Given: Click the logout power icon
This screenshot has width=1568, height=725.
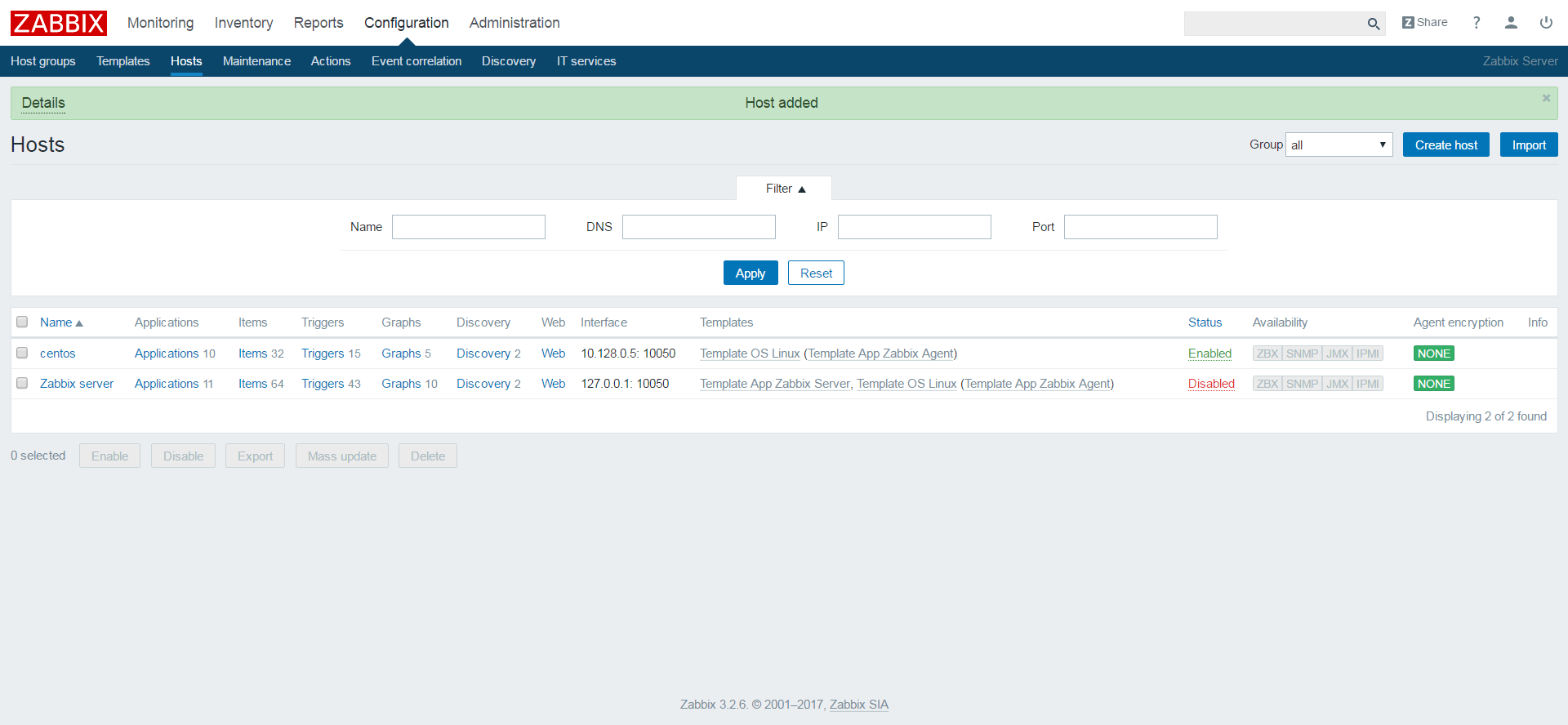Looking at the screenshot, I should pos(1546,23).
